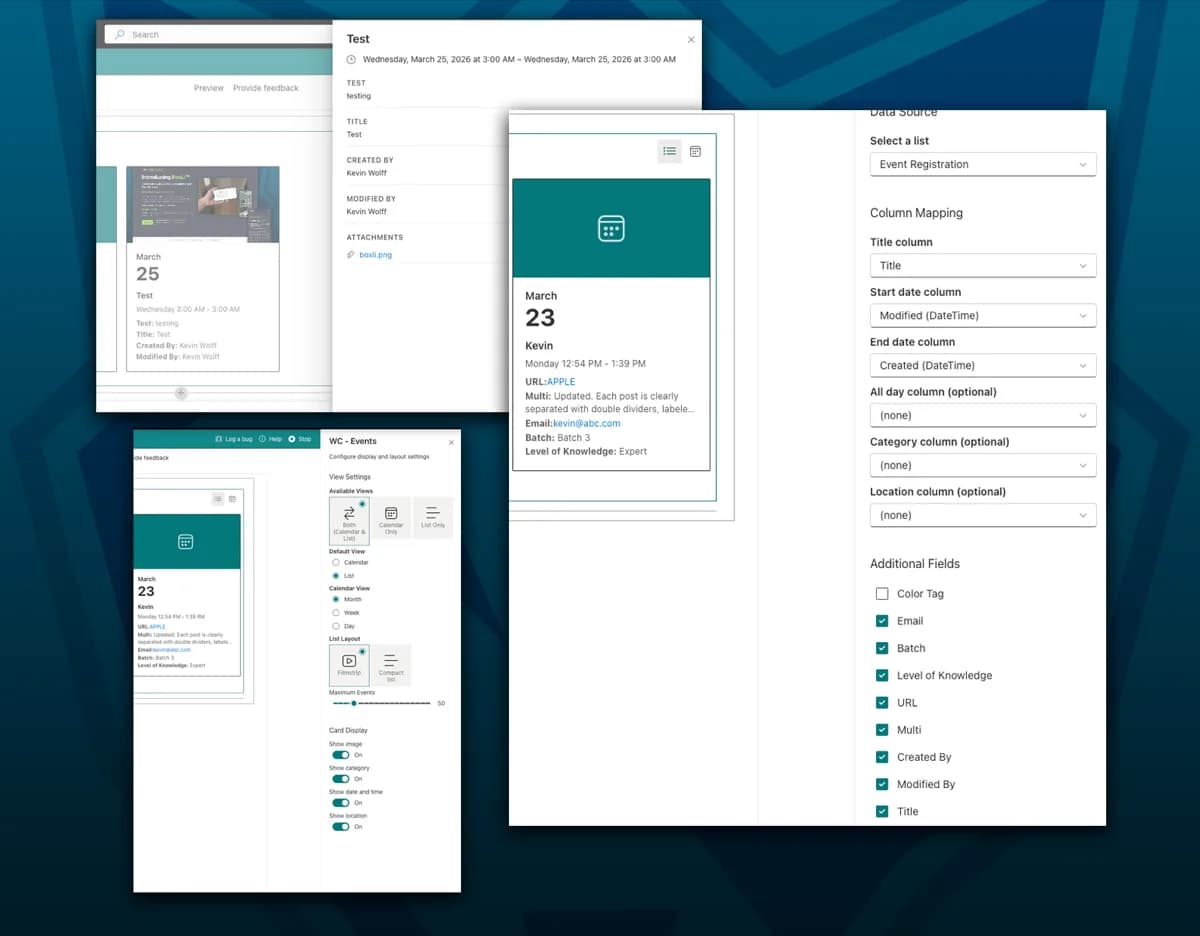1200x936 pixels.
Task: Uncheck the Created By additional field
Action: coord(882,757)
